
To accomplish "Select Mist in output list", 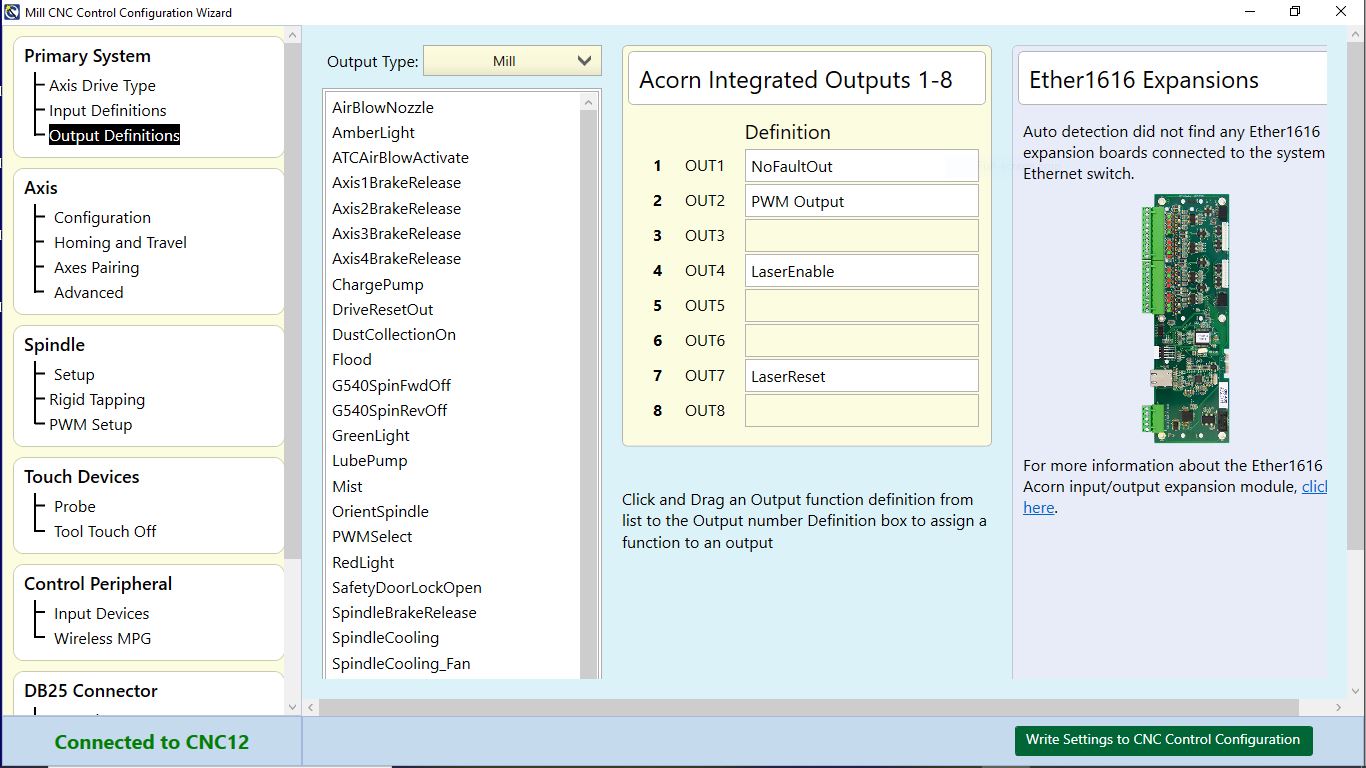I will 347,486.
